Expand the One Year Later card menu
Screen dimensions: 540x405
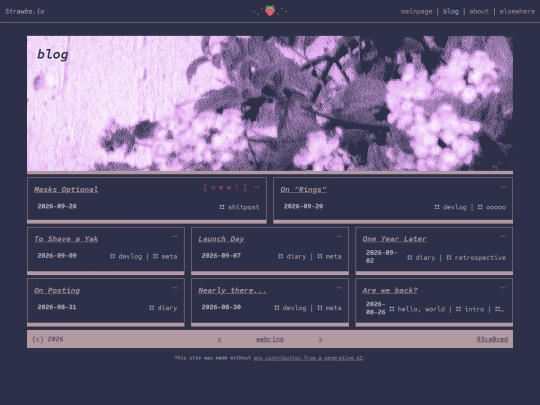503,237
